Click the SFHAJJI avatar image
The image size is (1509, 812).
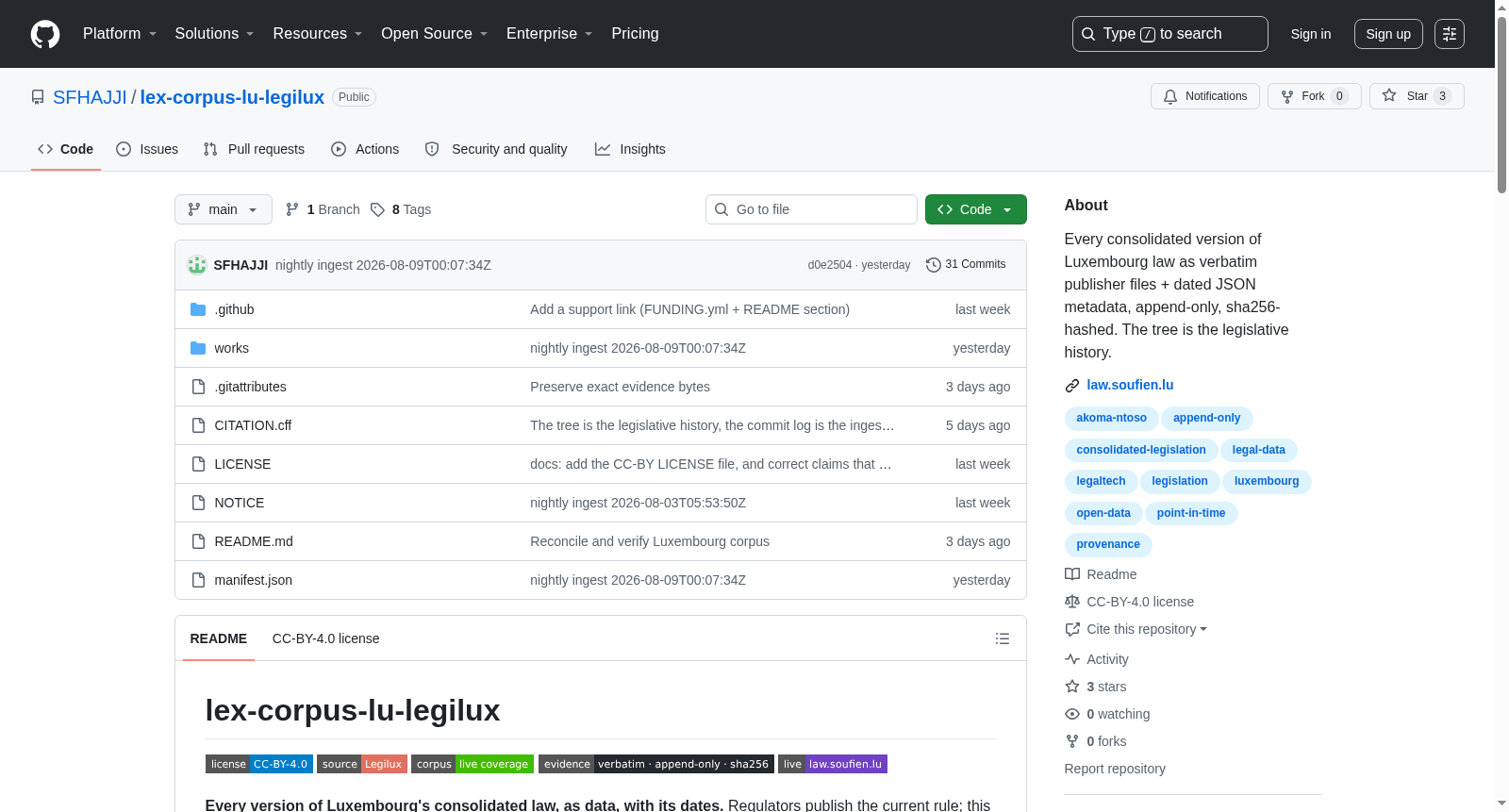click(x=197, y=265)
